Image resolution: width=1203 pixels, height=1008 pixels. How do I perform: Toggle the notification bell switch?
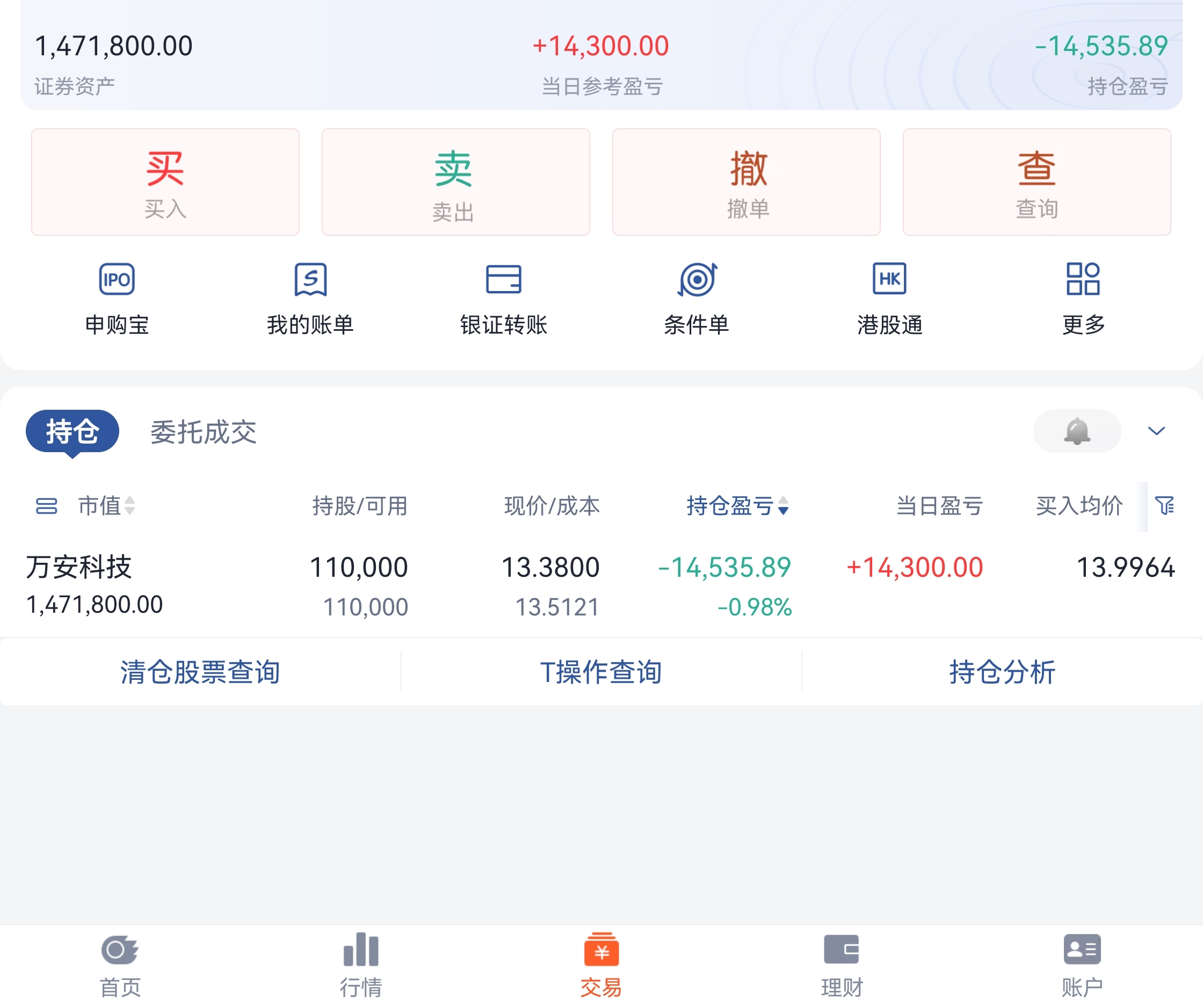(1076, 431)
